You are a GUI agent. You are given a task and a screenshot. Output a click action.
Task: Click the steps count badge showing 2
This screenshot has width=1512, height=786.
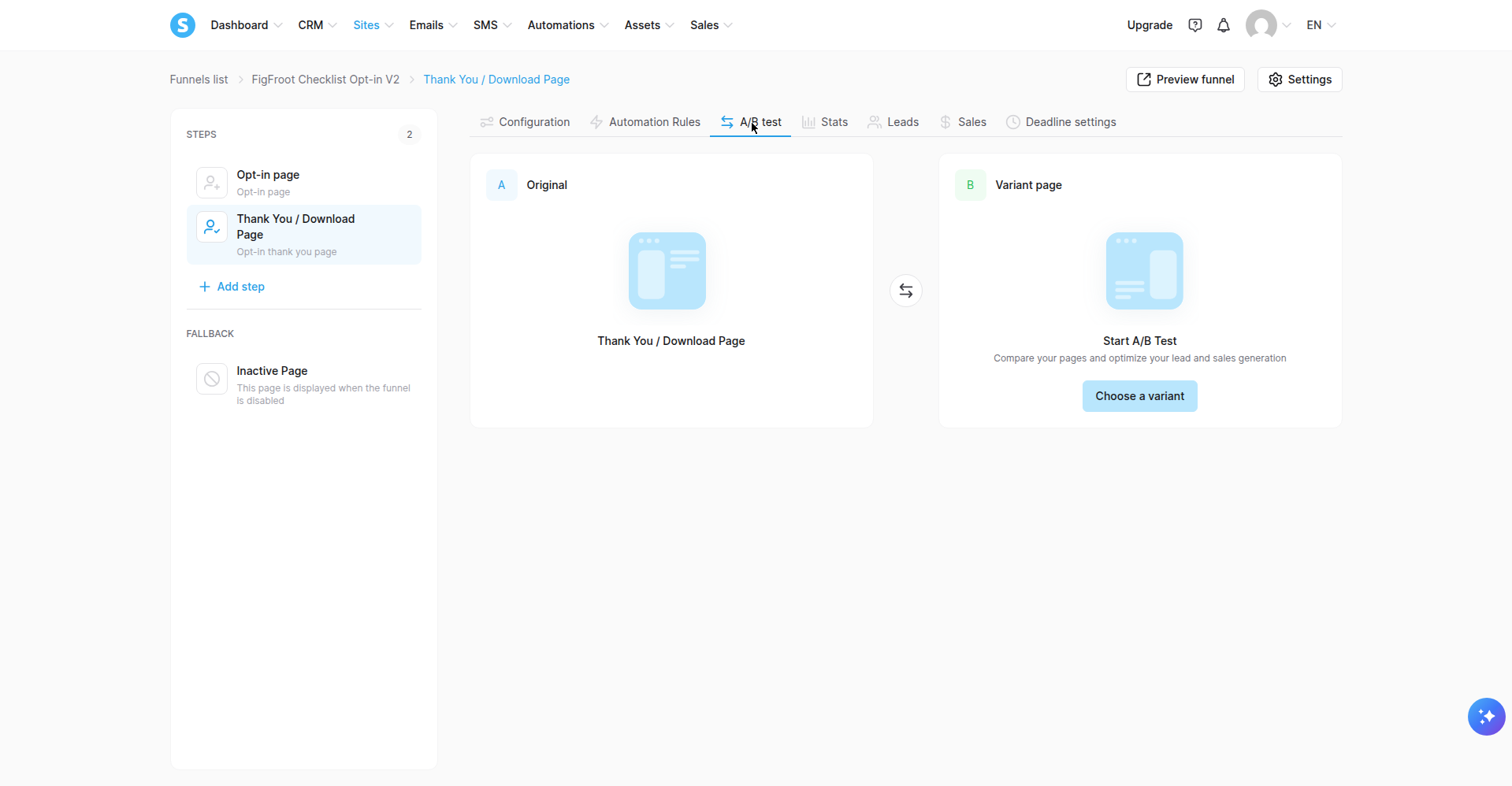point(410,135)
